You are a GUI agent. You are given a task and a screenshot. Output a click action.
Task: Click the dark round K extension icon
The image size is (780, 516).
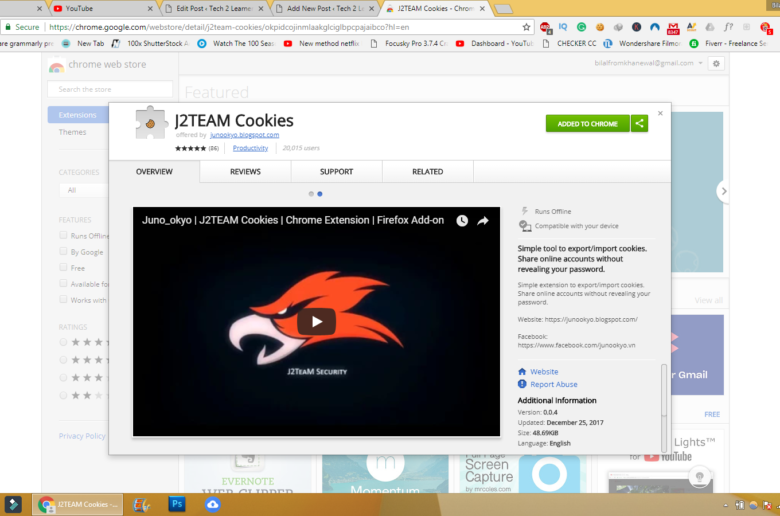636,27
